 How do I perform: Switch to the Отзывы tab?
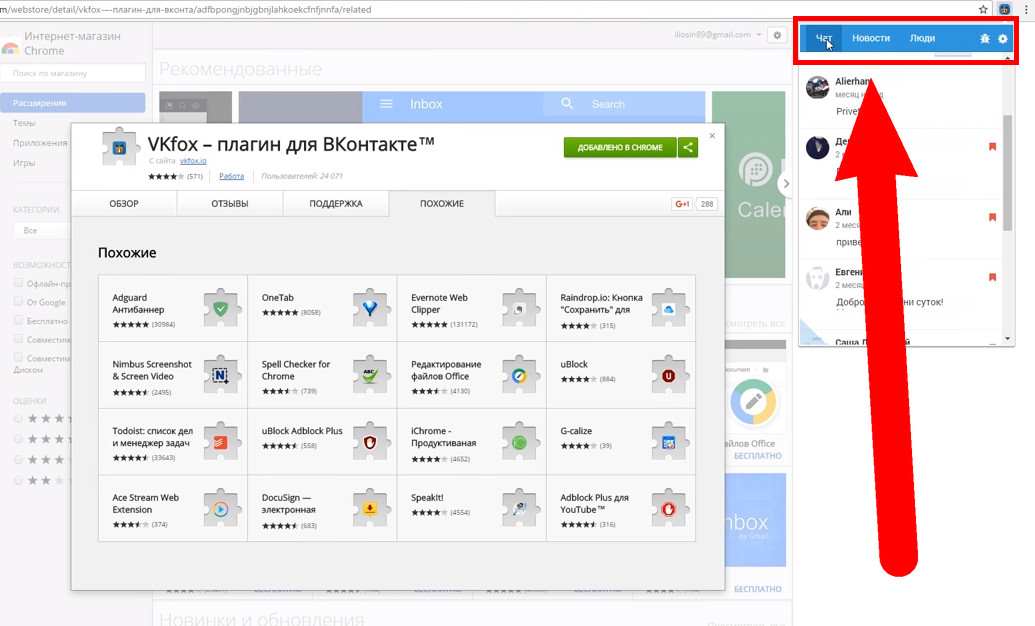(x=229, y=204)
